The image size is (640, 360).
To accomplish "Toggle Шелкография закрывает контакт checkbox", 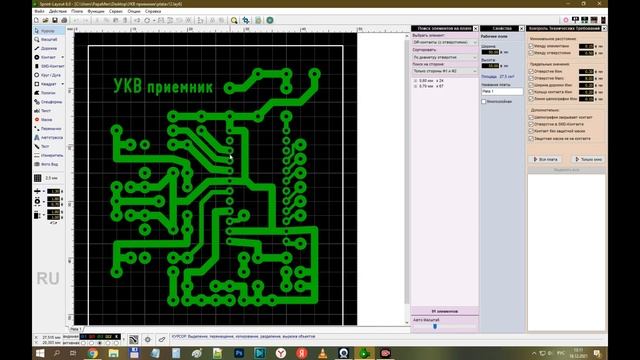I will [x=531, y=117].
